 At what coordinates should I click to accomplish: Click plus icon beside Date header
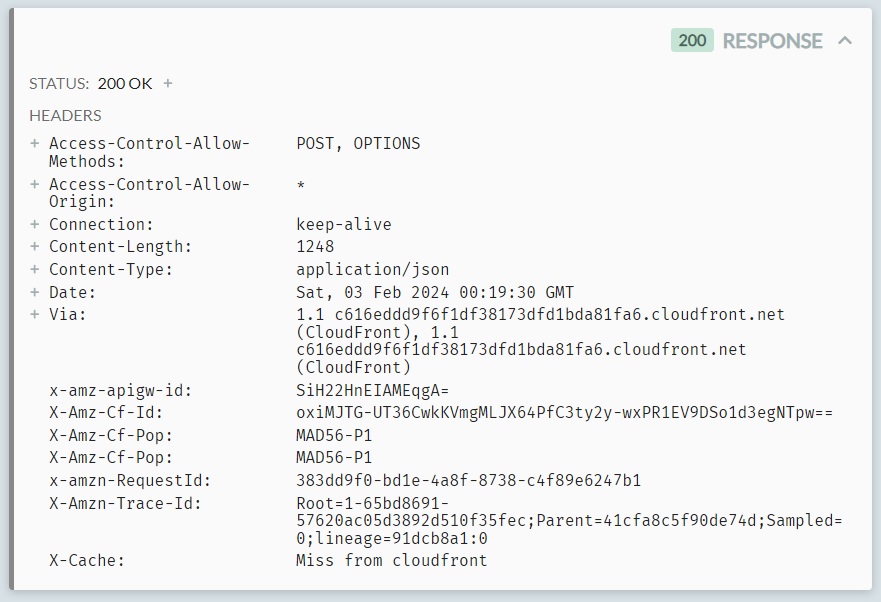pos(35,292)
